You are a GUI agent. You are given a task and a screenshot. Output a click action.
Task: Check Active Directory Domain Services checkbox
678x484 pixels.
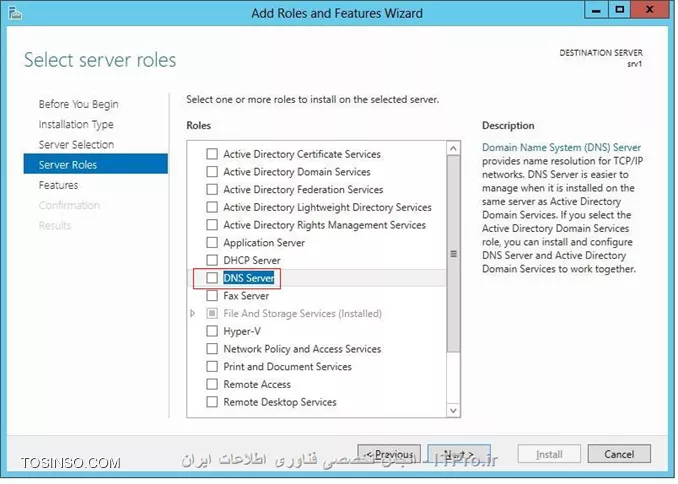[212, 172]
